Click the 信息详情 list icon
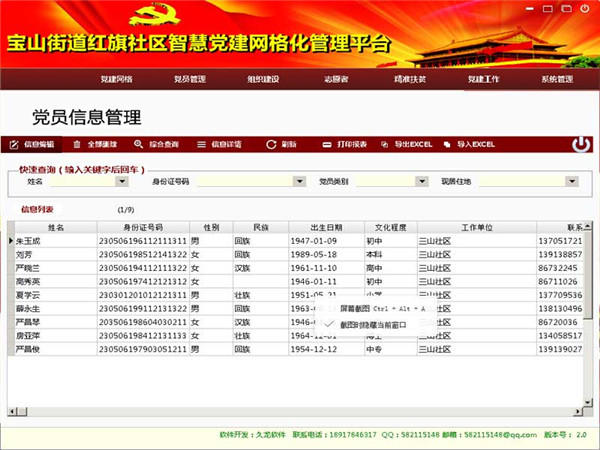600x450 pixels. [201, 144]
